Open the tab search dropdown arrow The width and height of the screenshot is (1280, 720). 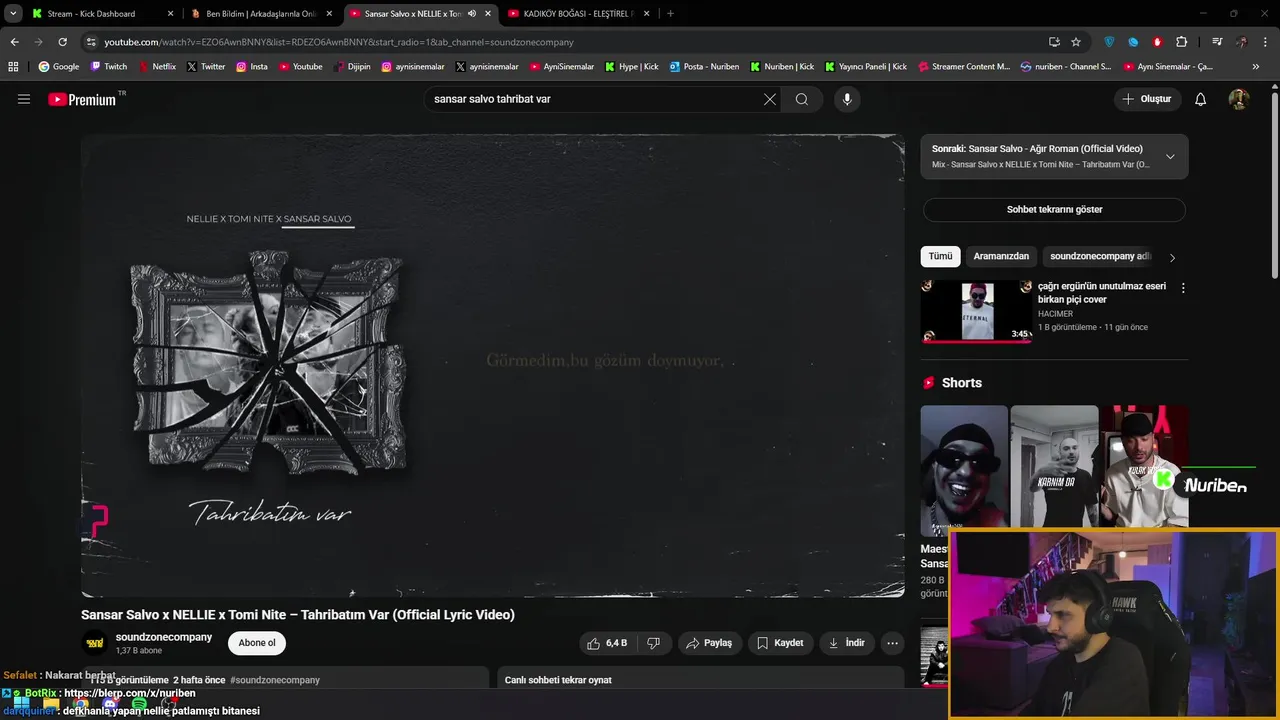click(13, 14)
